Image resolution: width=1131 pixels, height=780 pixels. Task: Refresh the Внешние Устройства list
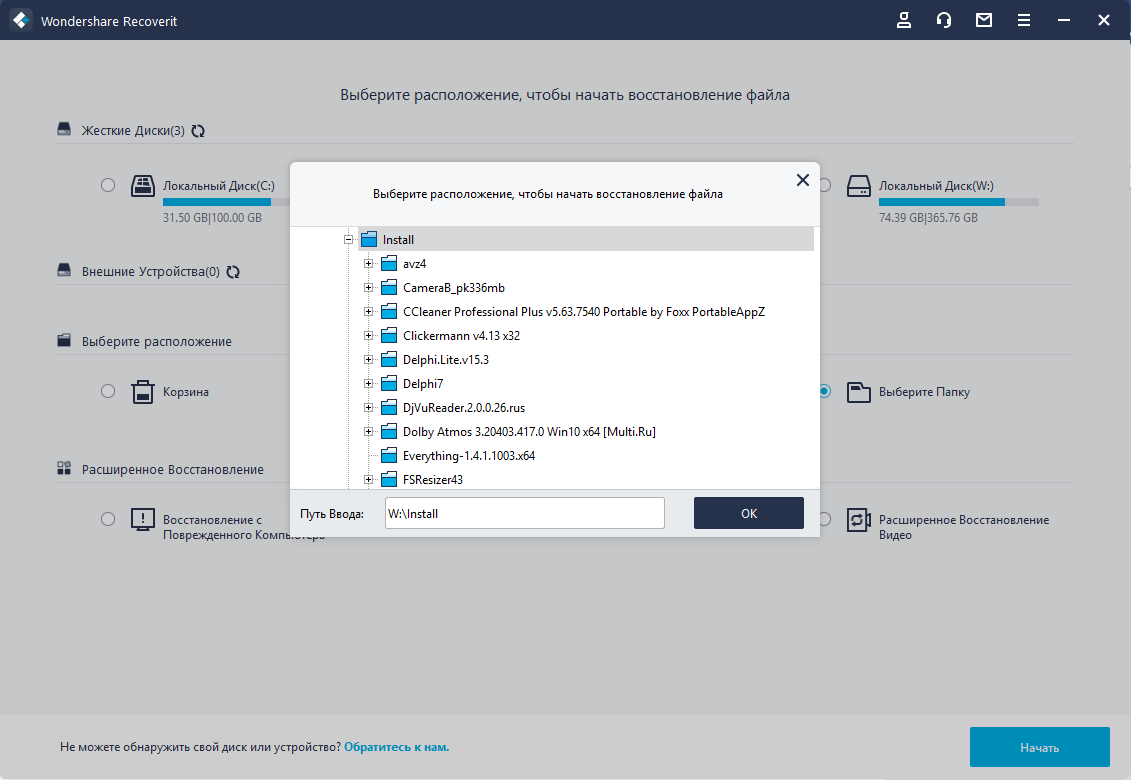click(x=232, y=272)
